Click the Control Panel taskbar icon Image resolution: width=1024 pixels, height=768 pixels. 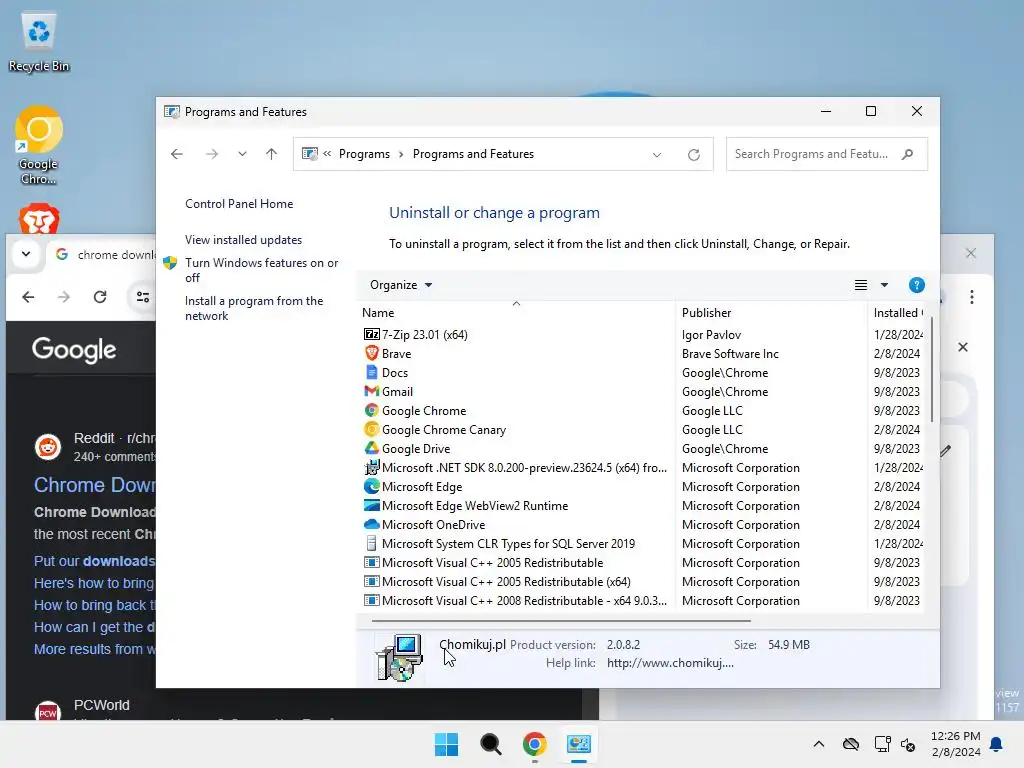pos(579,744)
